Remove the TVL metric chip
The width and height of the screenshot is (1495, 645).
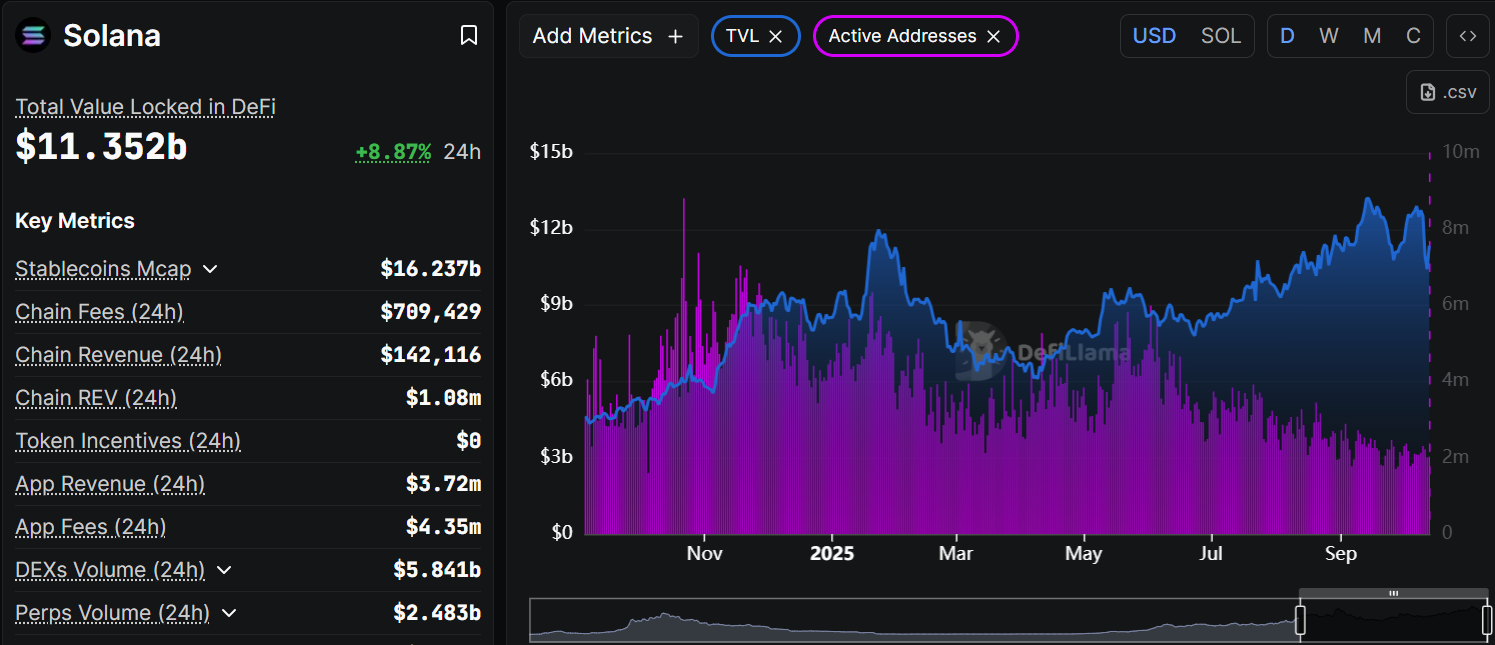coord(775,36)
